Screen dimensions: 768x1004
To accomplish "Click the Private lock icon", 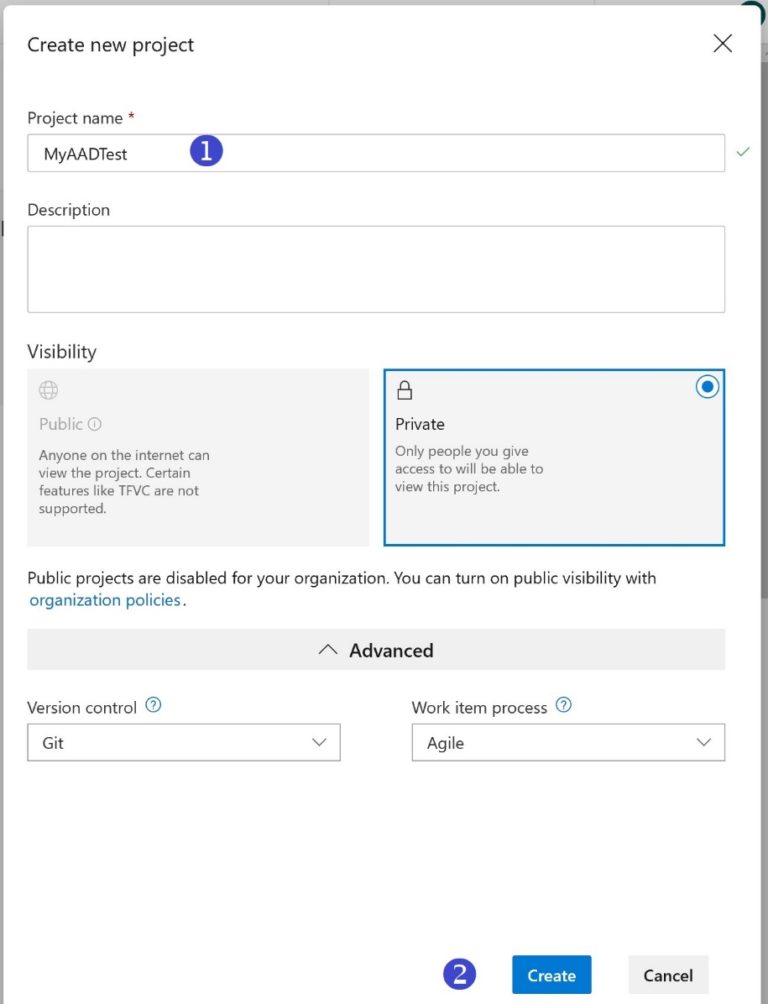I will coord(405,390).
